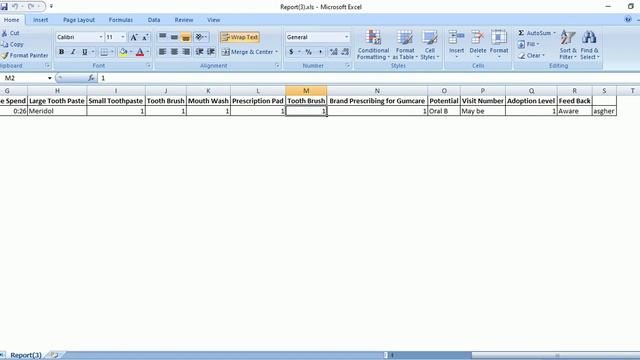Open the Fill dropdown
The height and width of the screenshot is (360, 640).
[528, 44]
